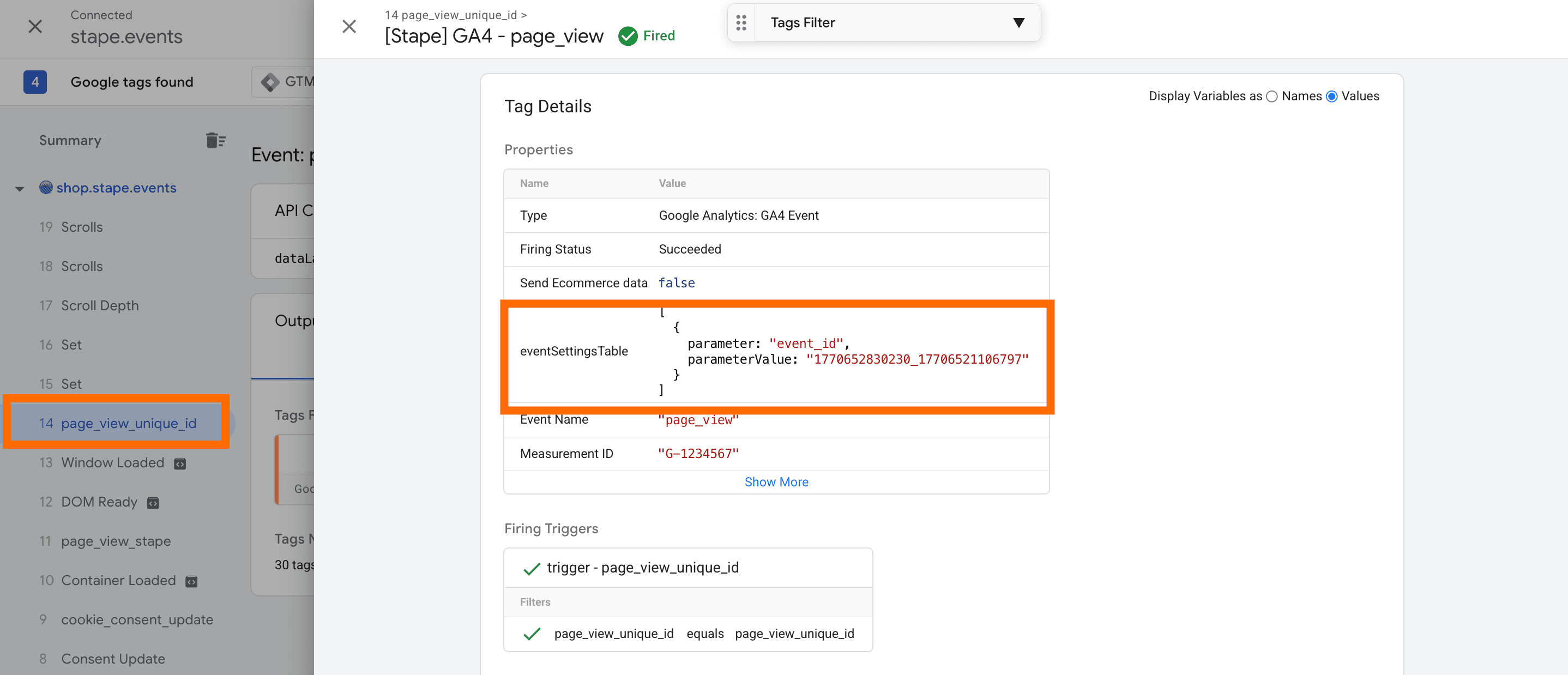Screen dimensions: 1568x675
Task: Close the Tag Details panel
Action: click(x=349, y=26)
